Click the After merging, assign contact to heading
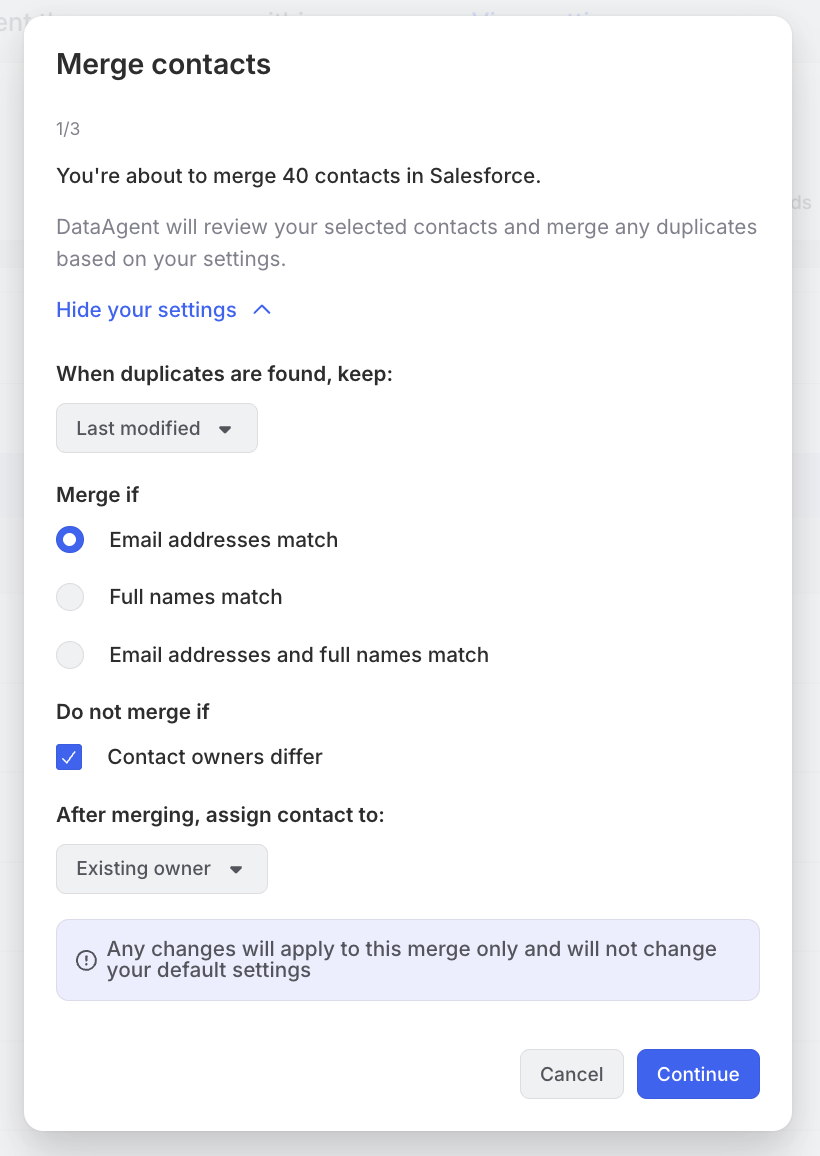Image resolution: width=820 pixels, height=1156 pixels. click(220, 815)
